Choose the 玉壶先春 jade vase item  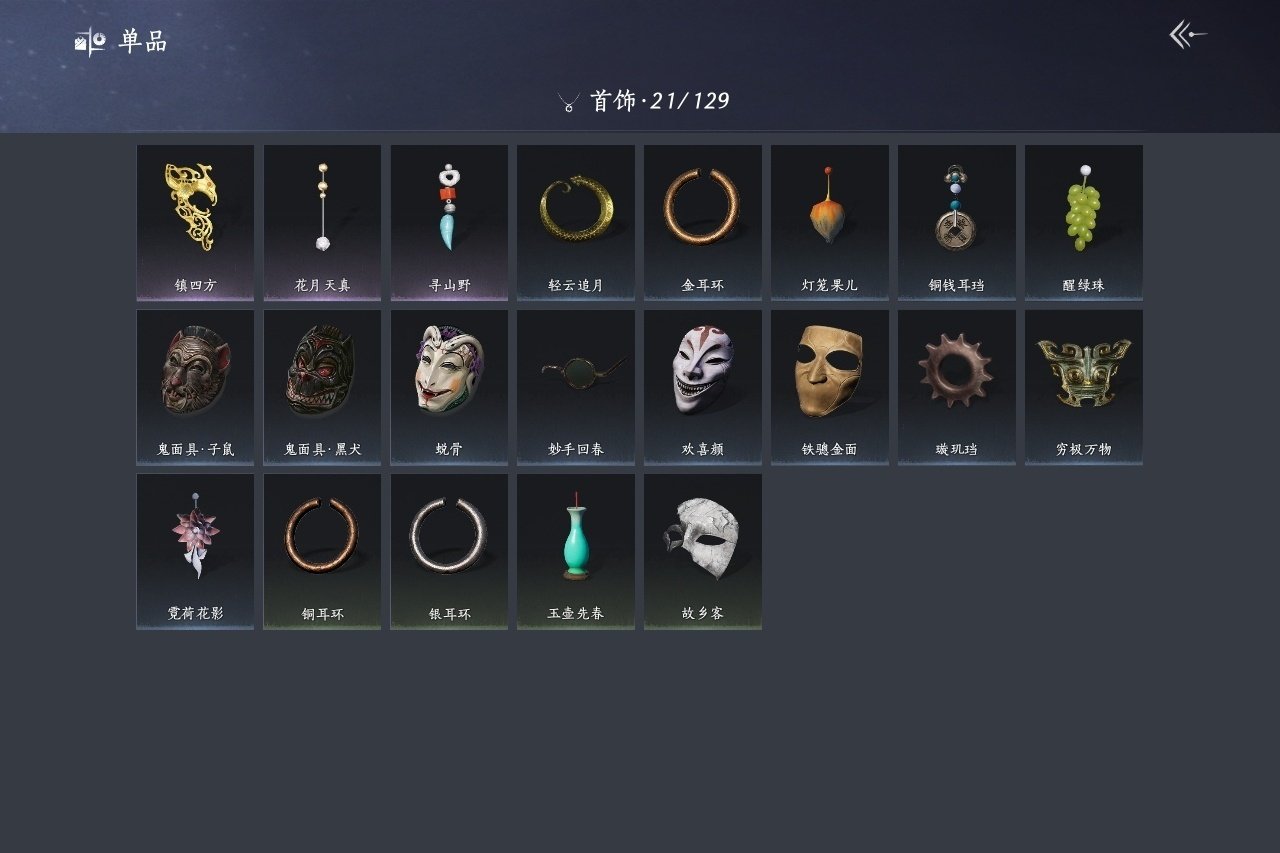[576, 552]
